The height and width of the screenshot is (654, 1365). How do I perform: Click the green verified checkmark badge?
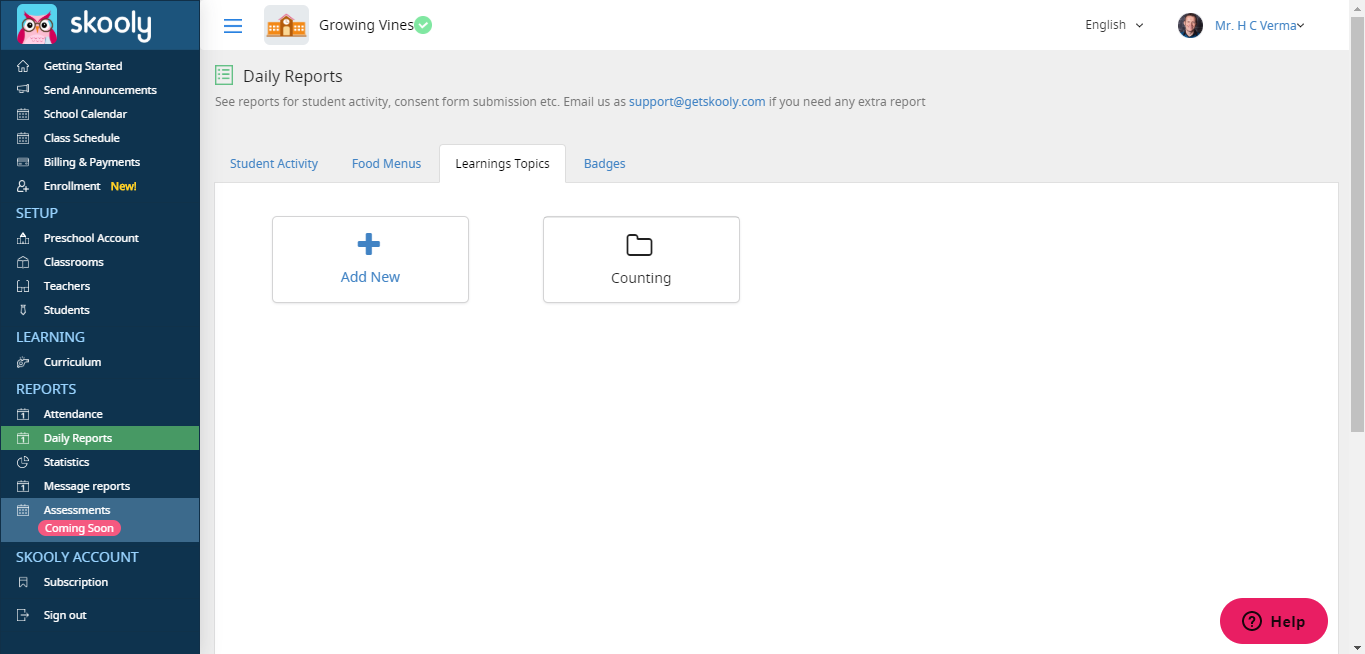423,25
